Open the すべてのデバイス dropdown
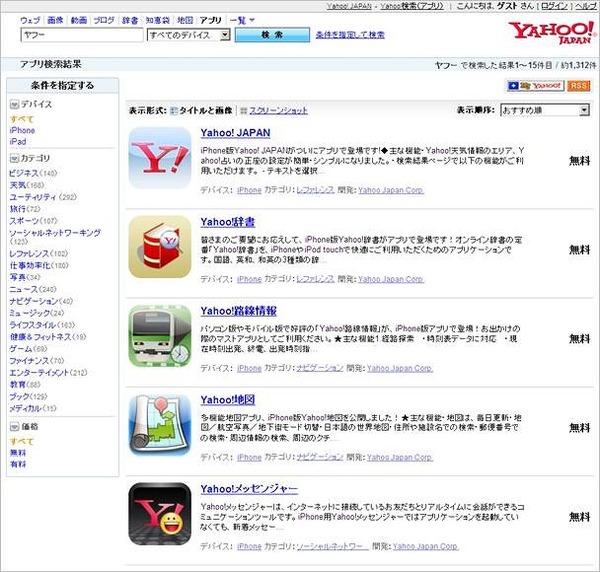 [188, 35]
